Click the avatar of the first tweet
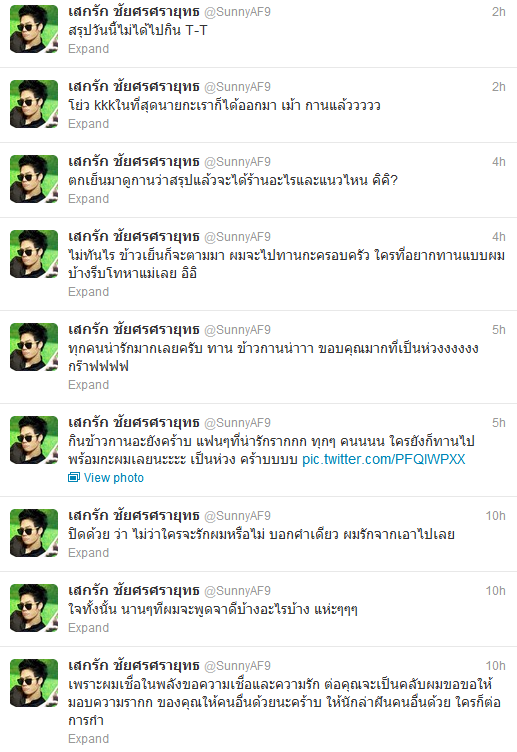 coord(34,29)
